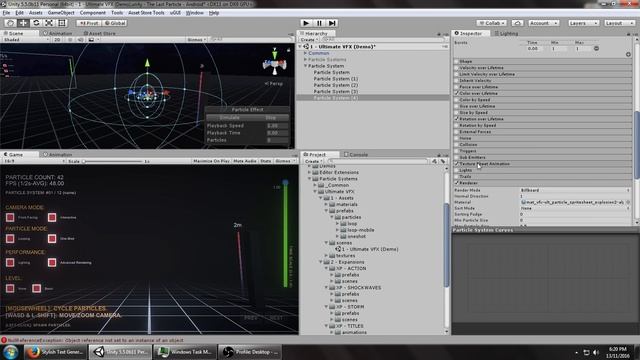
Task: Click Mute Audio in Game view
Action: pyautogui.click(x=245, y=161)
